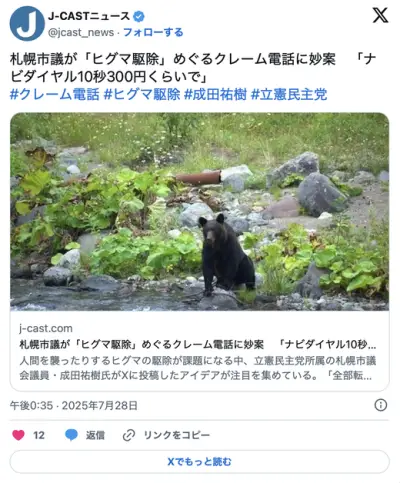Screen dimensions: 400x483
Task: Click フォローする follow link
Action: click(153, 32)
